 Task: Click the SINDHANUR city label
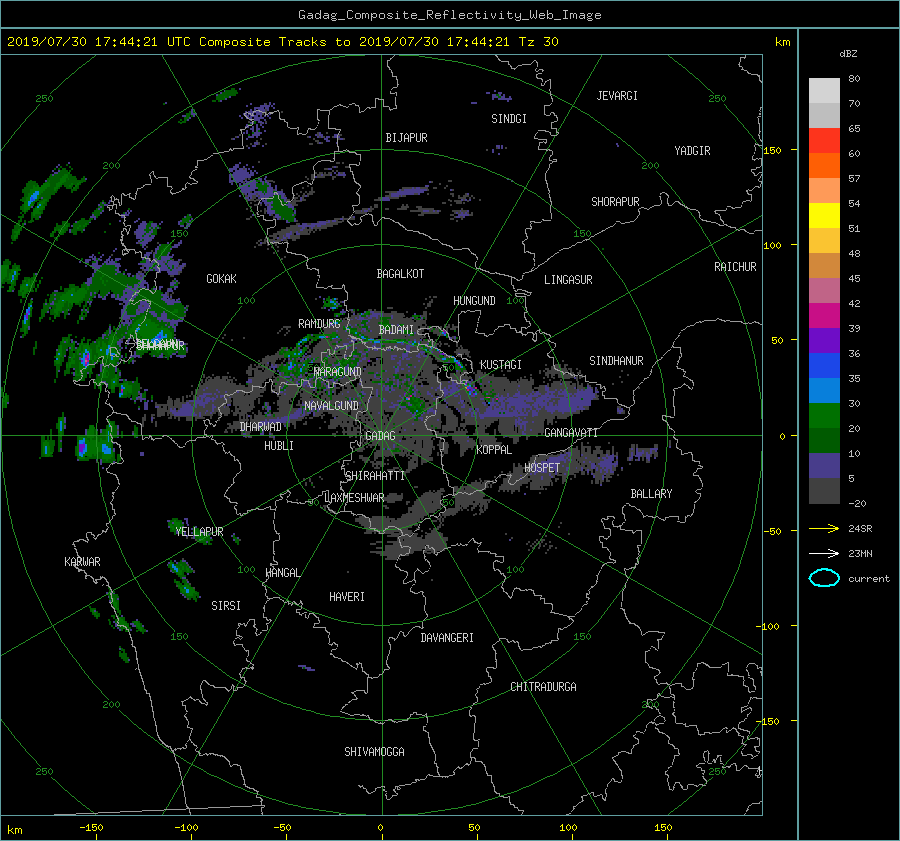[616, 361]
